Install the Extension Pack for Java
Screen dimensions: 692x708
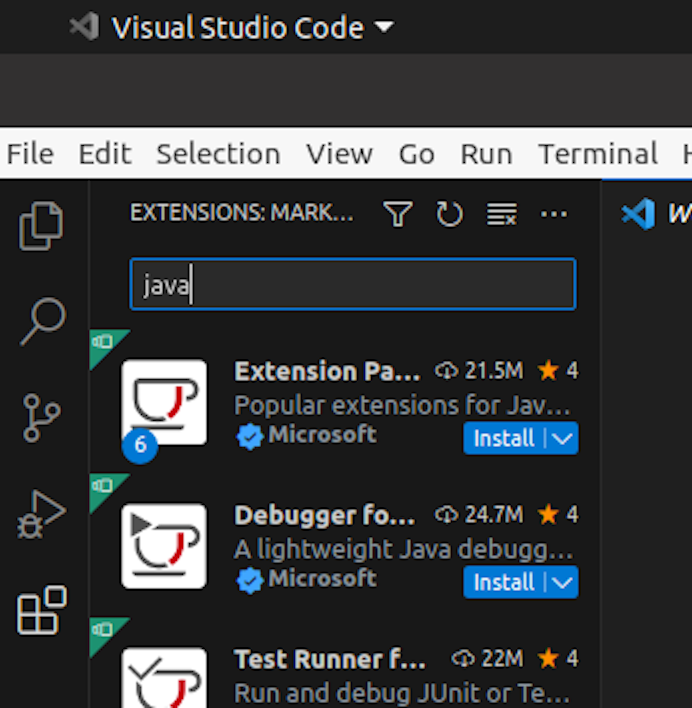coord(504,438)
